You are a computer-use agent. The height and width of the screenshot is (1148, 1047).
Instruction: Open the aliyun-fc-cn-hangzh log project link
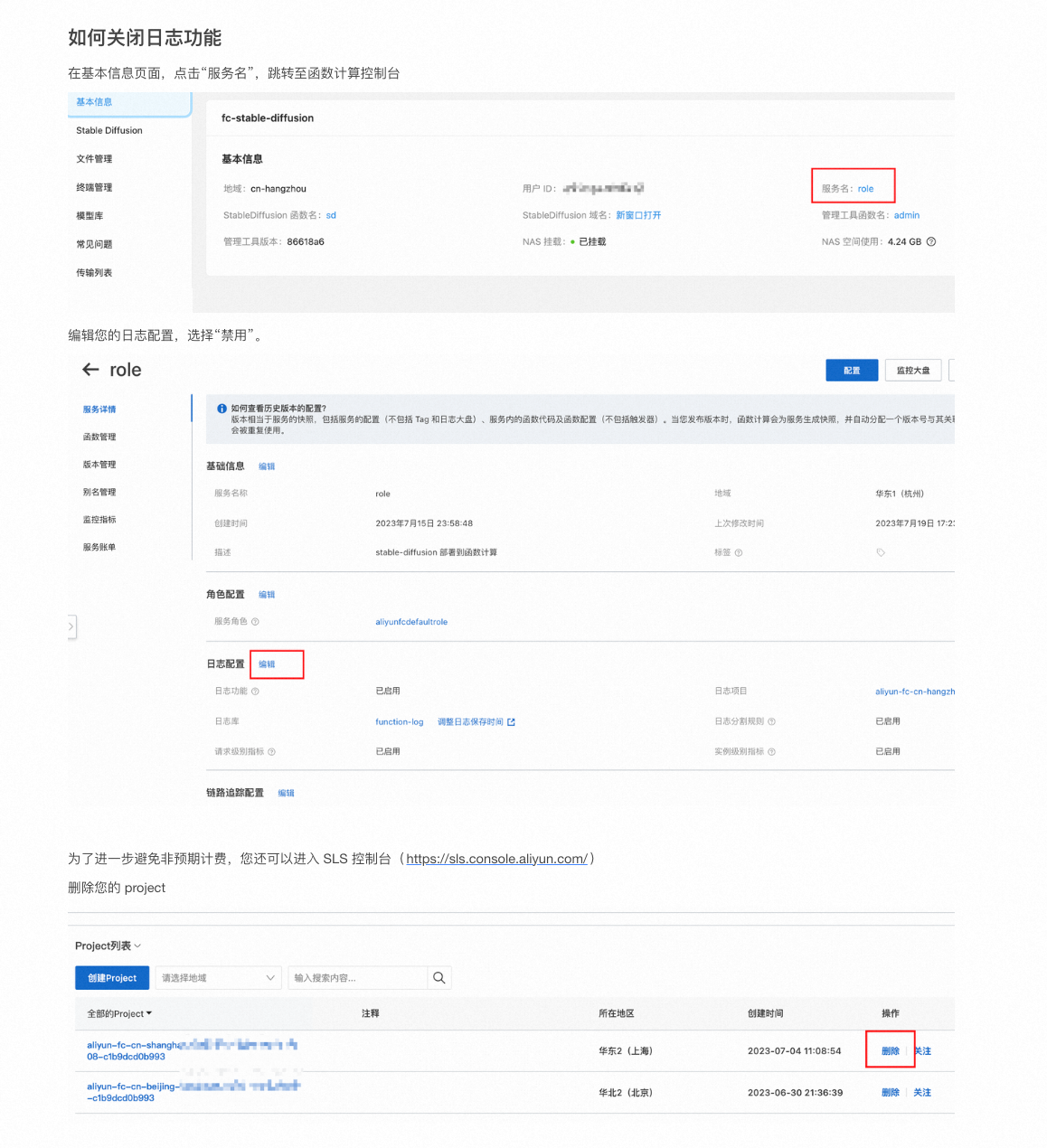pos(915,692)
